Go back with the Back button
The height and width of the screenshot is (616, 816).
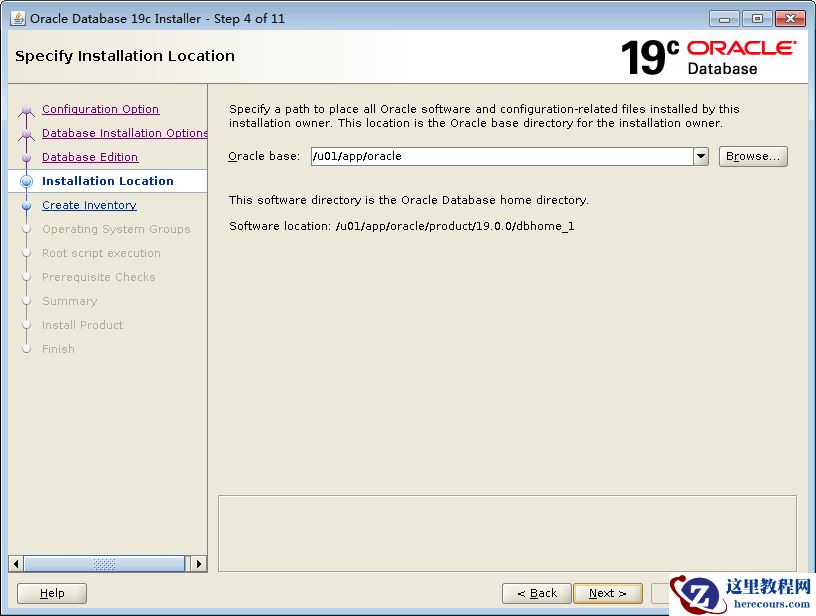coord(537,593)
